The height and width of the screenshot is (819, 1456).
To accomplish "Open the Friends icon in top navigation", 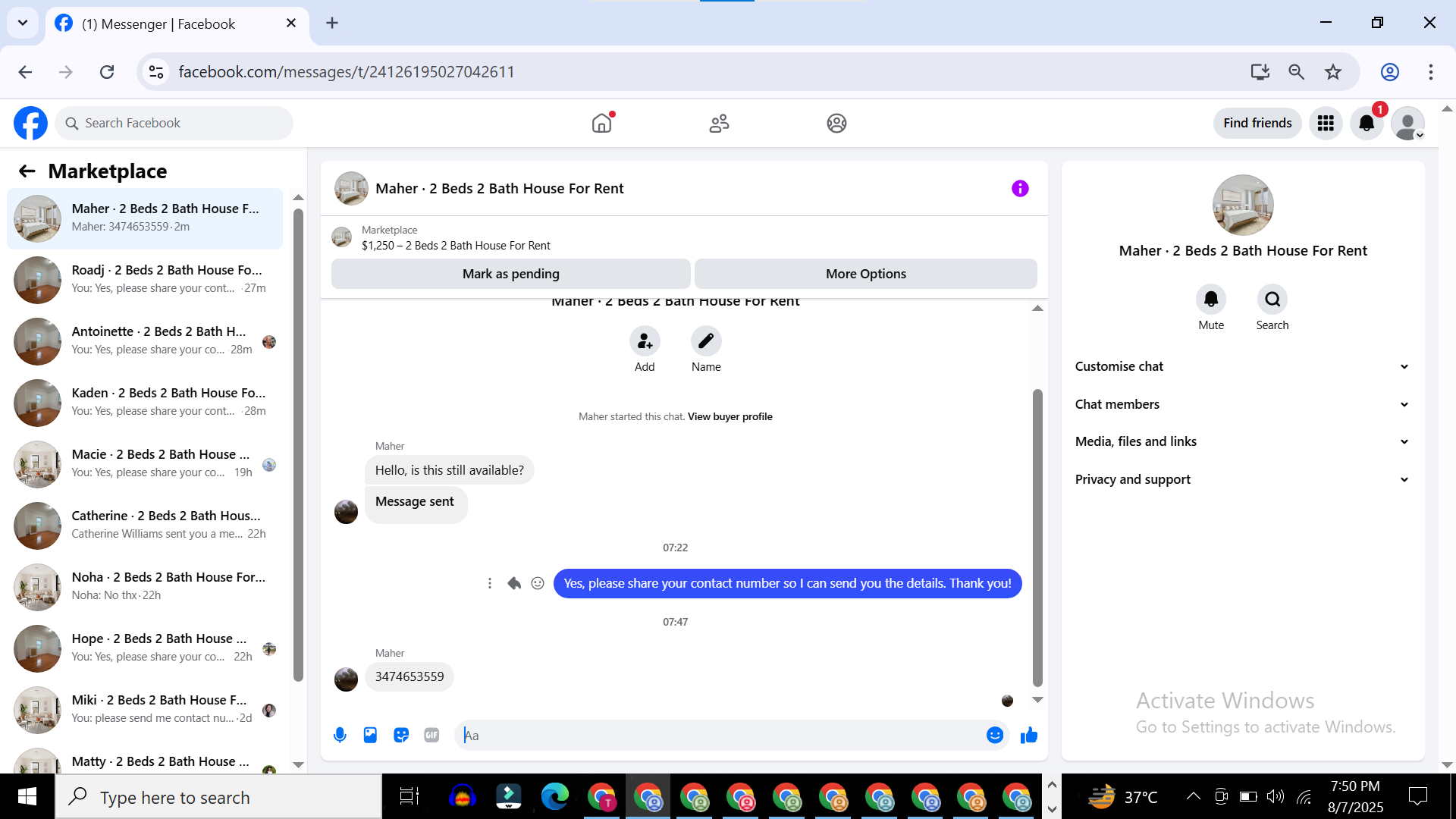I will click(719, 123).
